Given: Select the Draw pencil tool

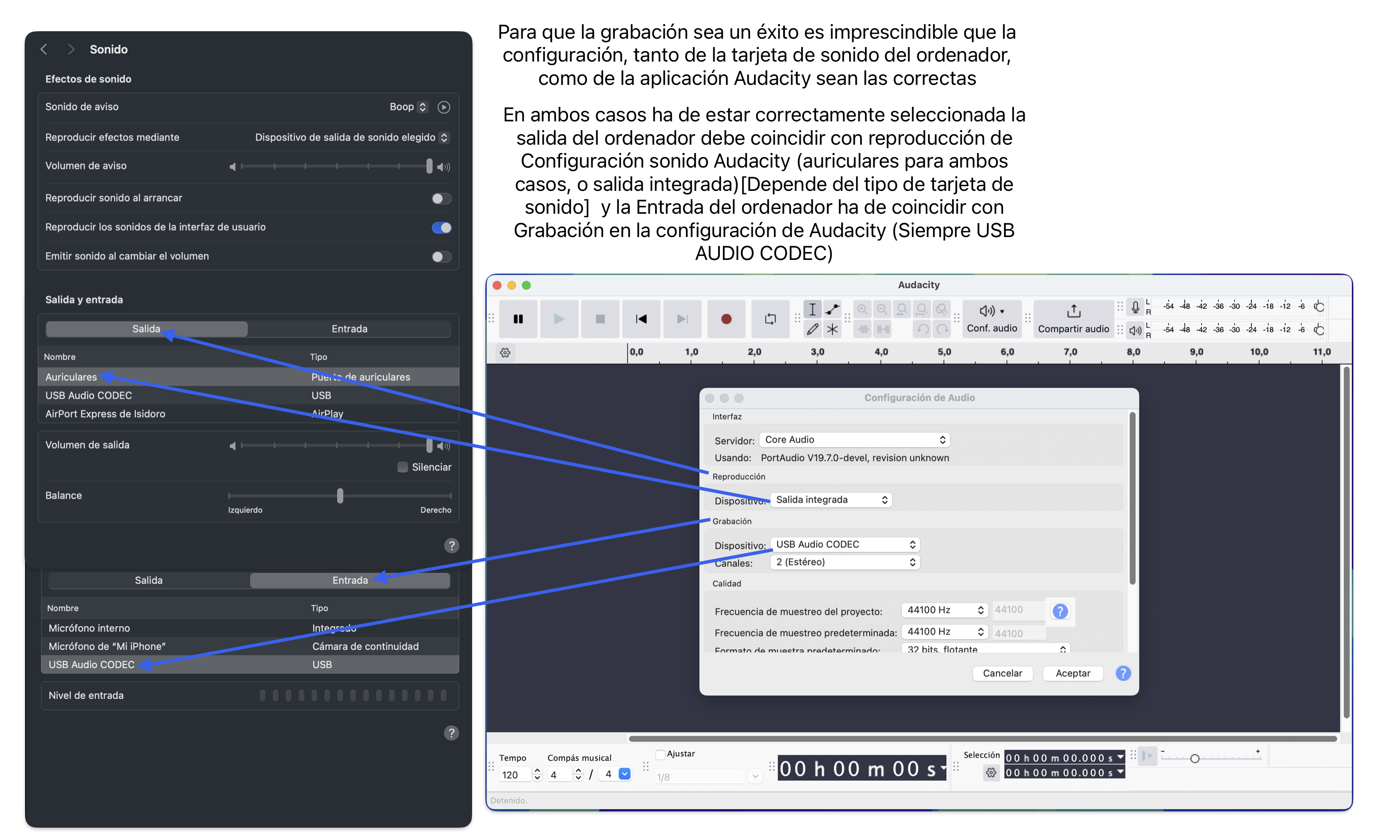Looking at the screenshot, I should coord(812,329).
